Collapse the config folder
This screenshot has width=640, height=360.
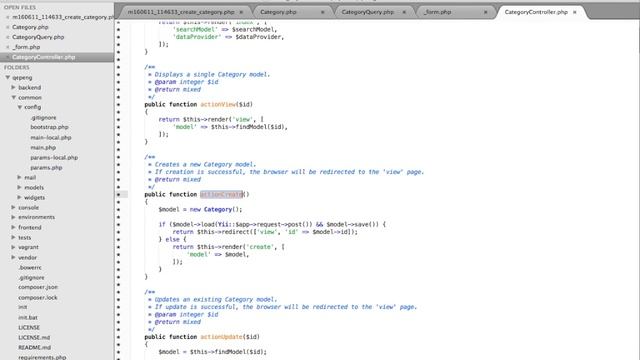click(x=20, y=107)
